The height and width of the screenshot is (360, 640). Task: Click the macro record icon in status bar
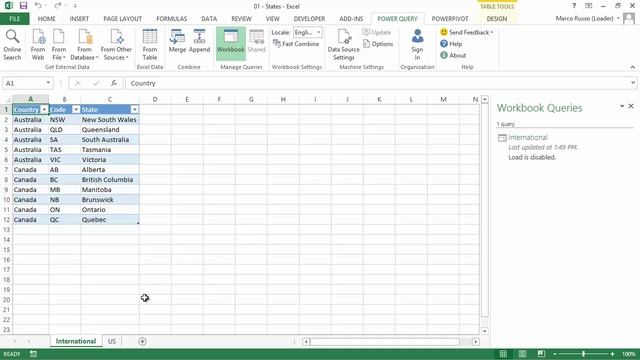33,354
